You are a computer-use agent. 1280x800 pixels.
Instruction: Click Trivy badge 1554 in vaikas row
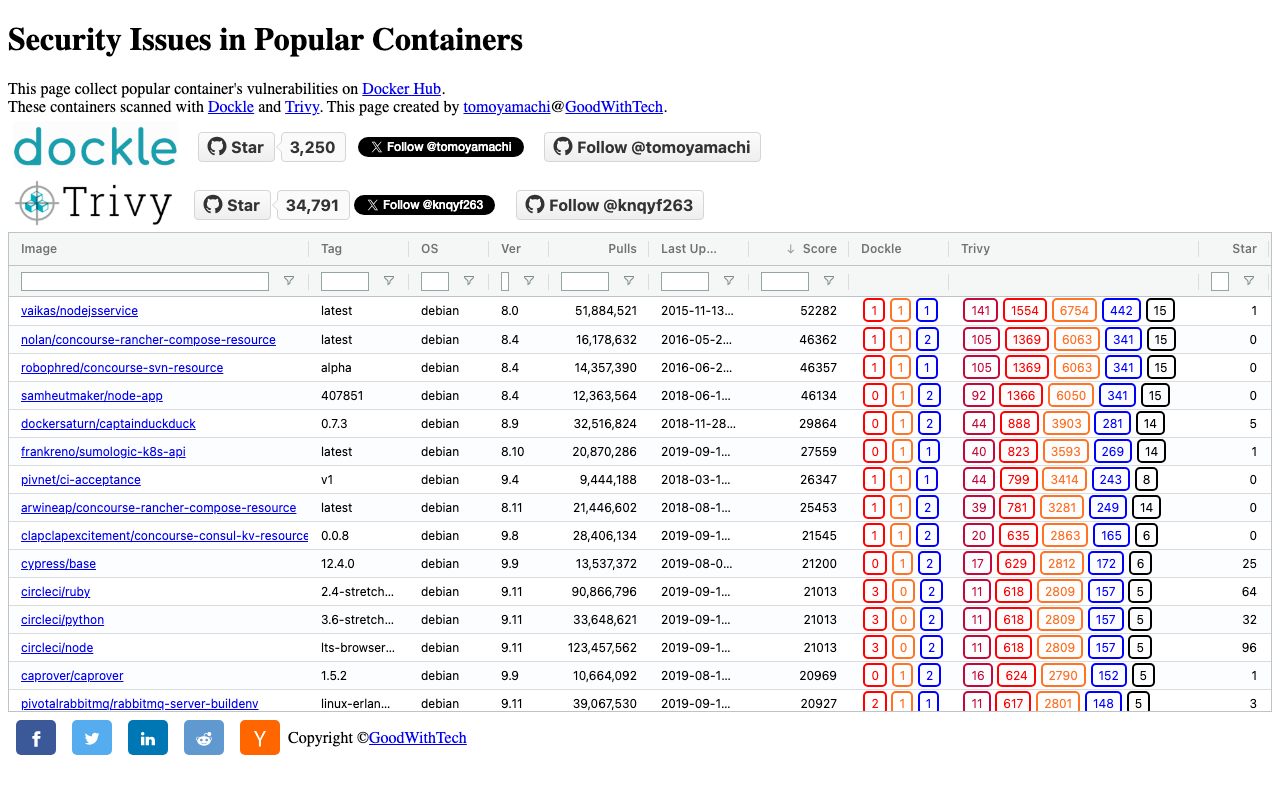pyautogui.click(x=1025, y=311)
